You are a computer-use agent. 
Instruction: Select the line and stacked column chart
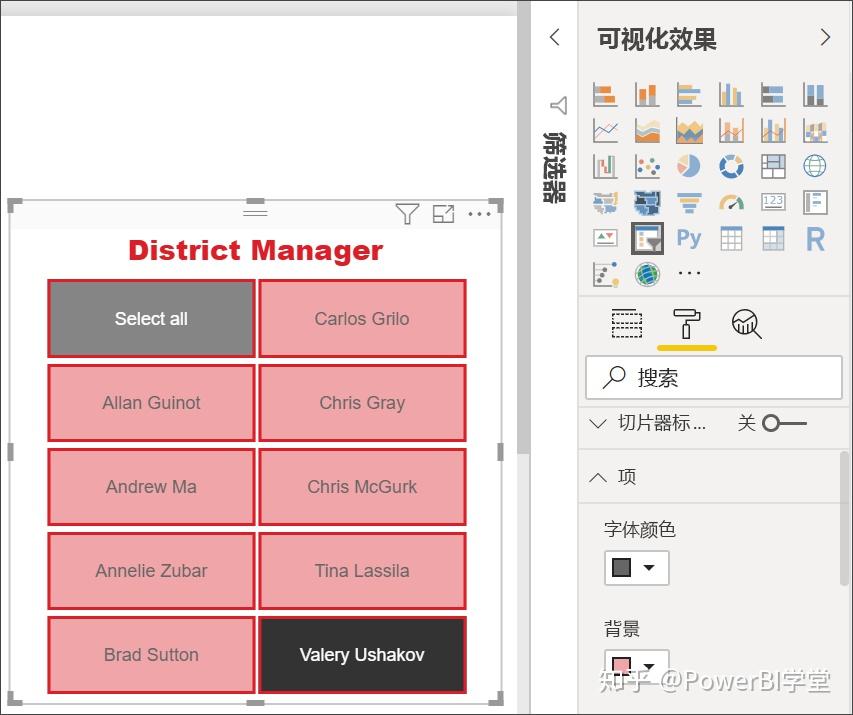click(x=731, y=131)
